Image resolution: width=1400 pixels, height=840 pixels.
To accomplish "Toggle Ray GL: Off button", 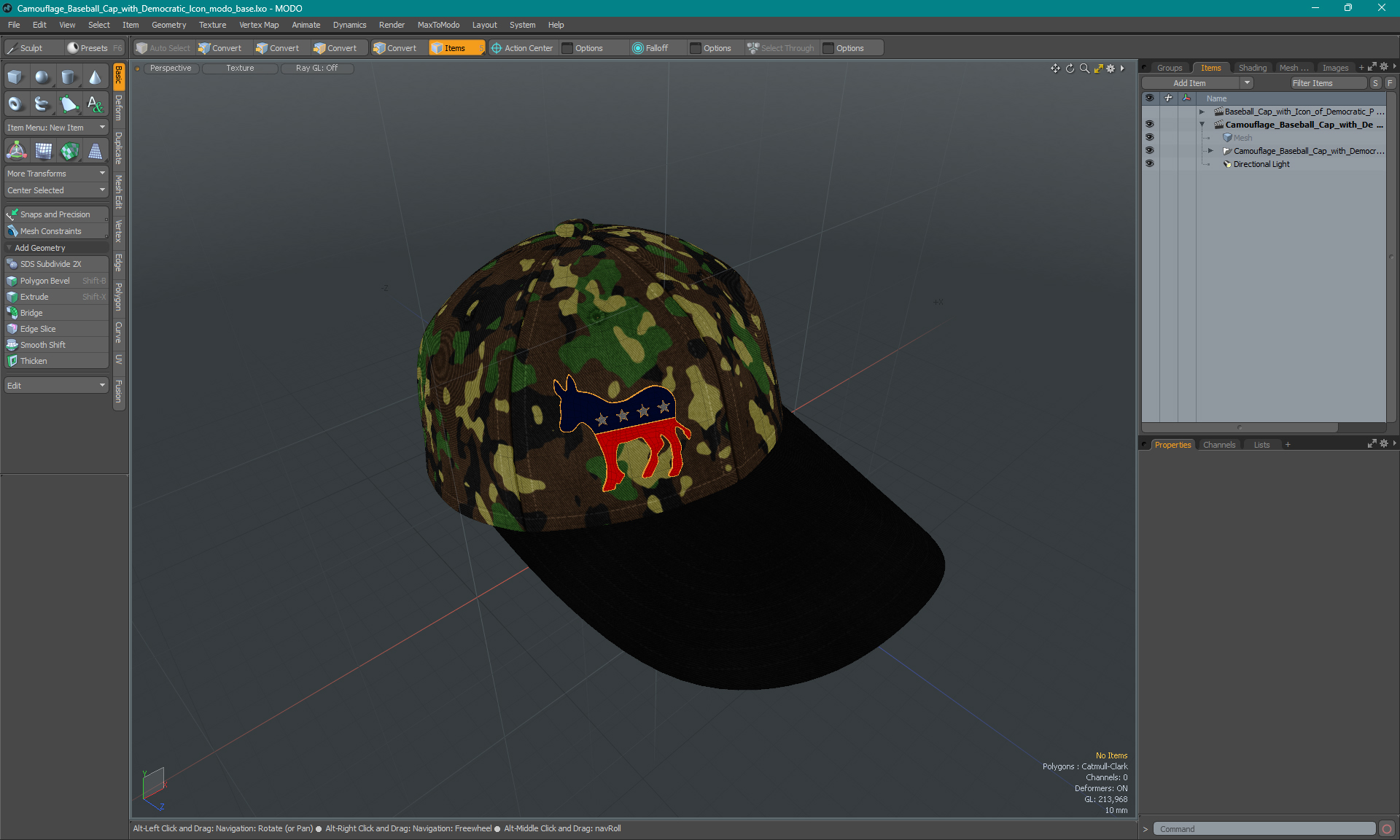I will coord(316,69).
